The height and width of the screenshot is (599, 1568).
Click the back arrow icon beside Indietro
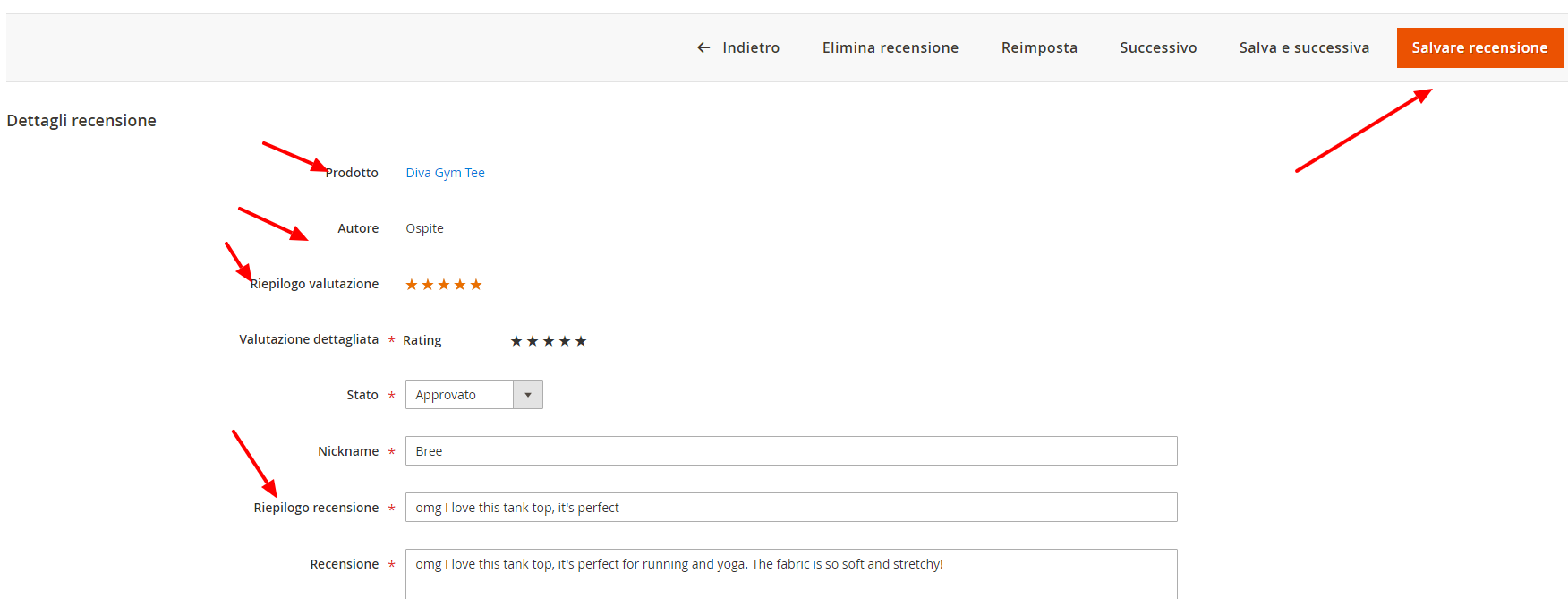[x=703, y=47]
